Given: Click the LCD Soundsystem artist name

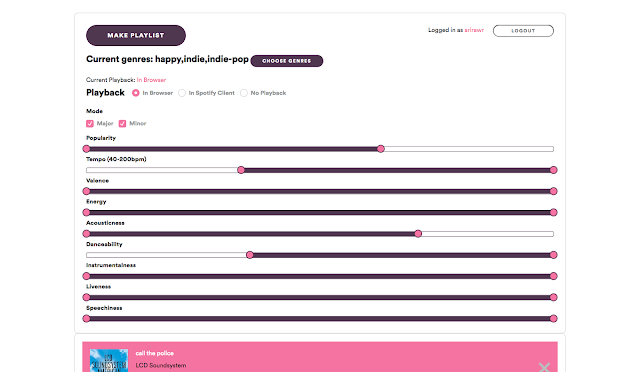Looking at the screenshot, I should click(x=161, y=365).
